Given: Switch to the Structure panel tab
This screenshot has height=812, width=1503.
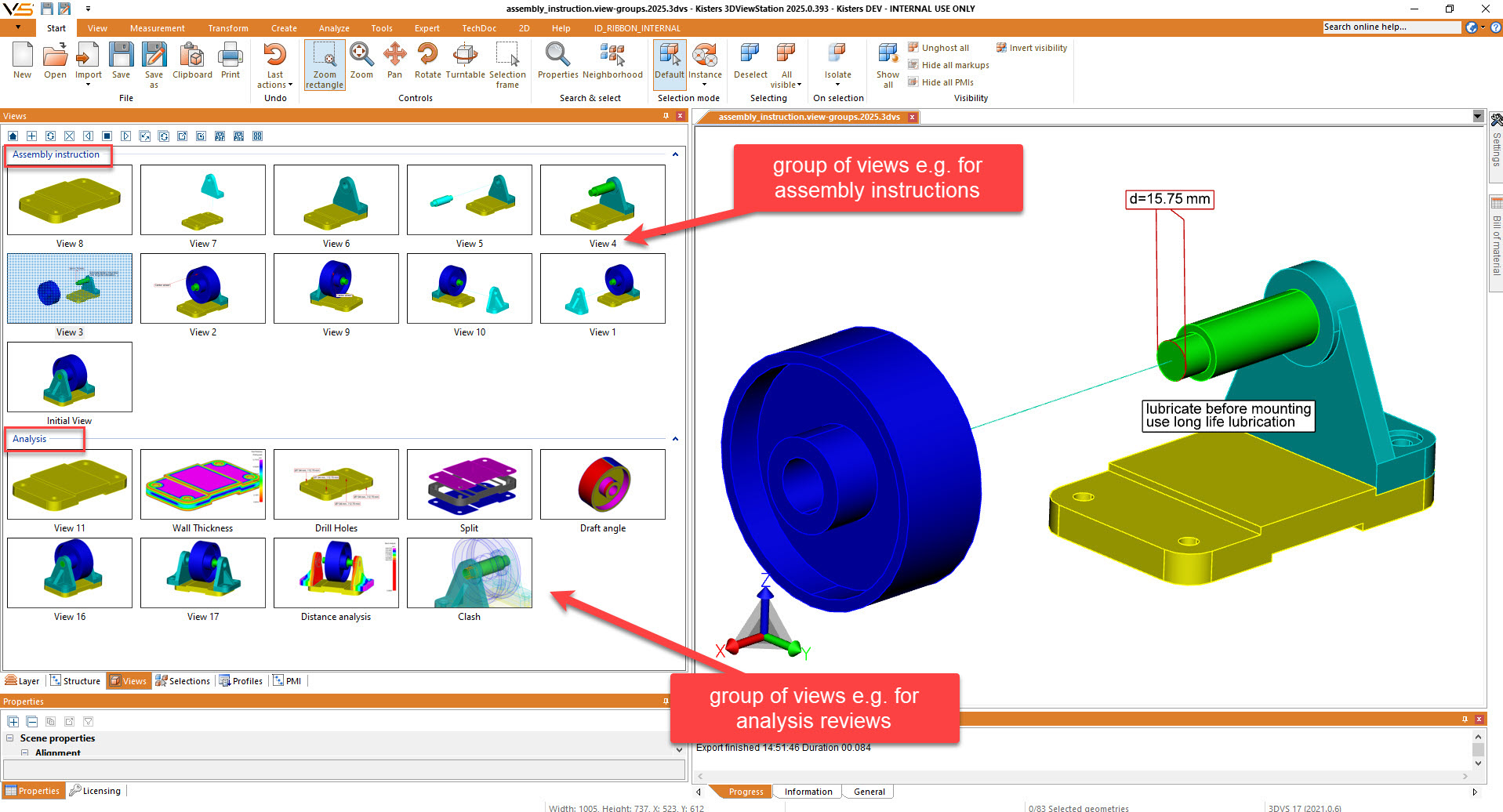Looking at the screenshot, I should pyautogui.click(x=75, y=681).
